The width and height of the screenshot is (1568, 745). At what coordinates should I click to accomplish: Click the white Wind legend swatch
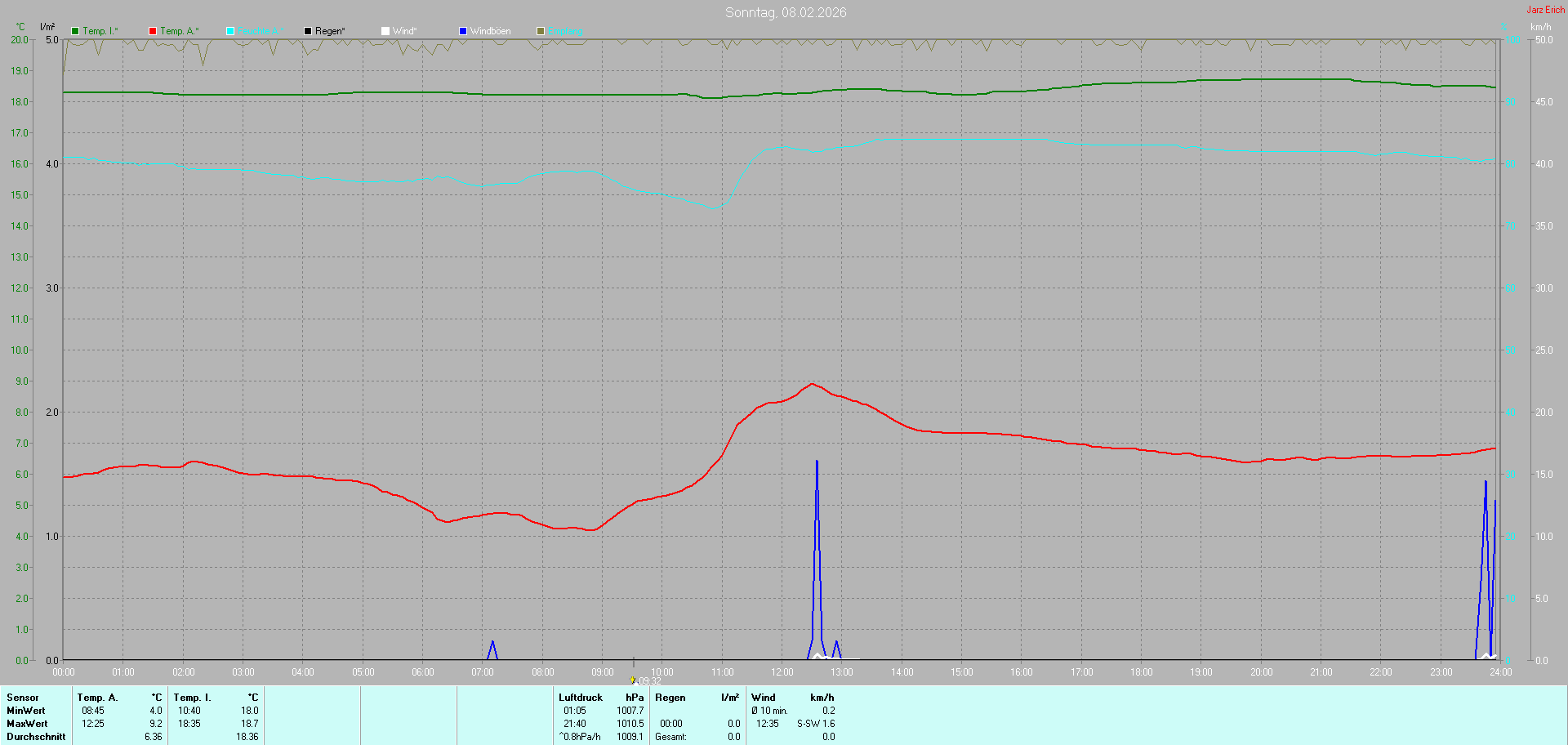(x=385, y=31)
